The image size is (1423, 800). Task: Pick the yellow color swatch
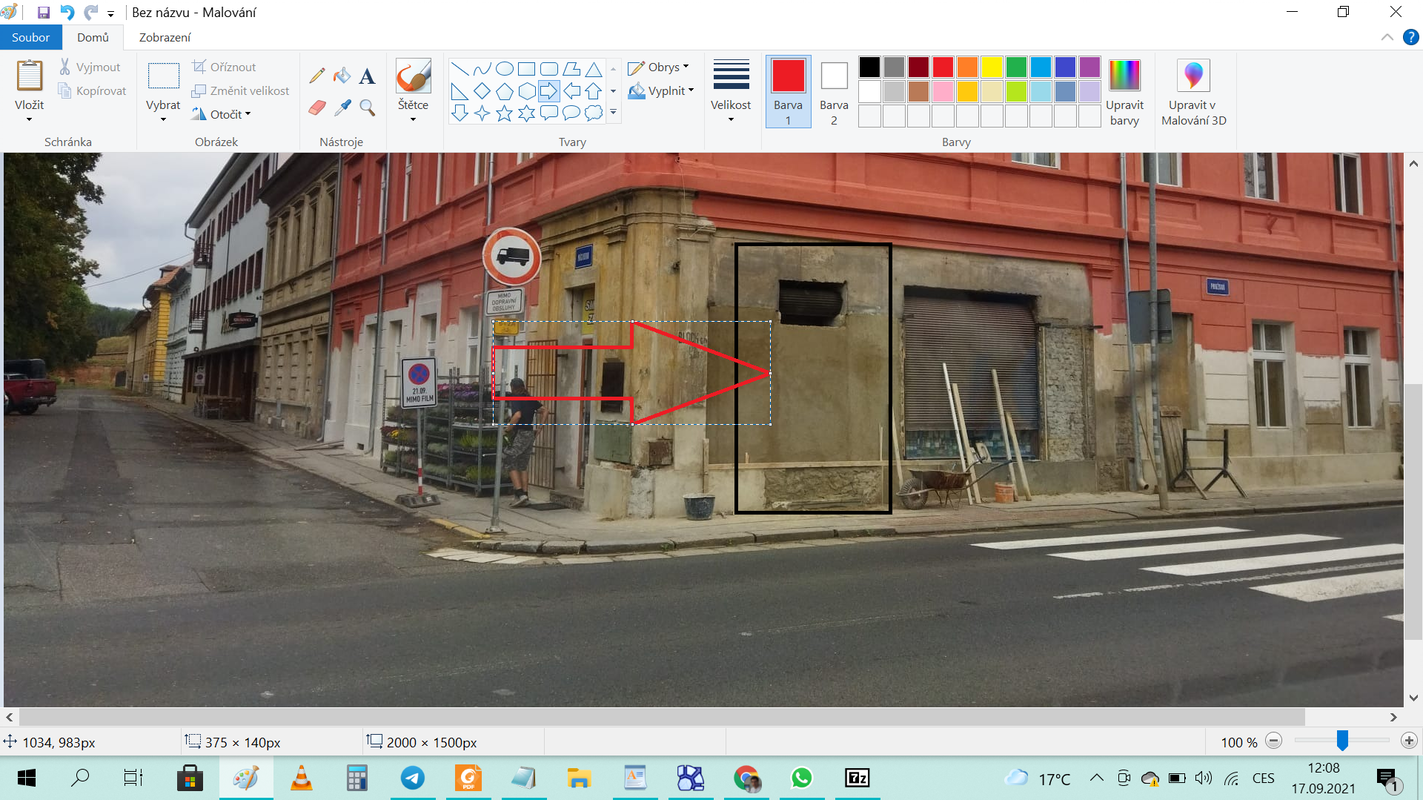(991, 67)
